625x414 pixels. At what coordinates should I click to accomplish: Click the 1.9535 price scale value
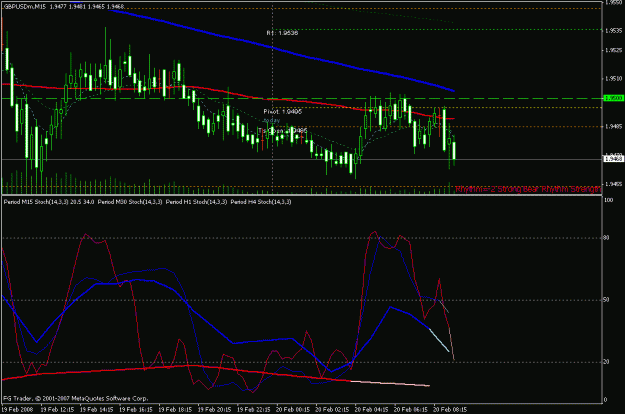613,31
